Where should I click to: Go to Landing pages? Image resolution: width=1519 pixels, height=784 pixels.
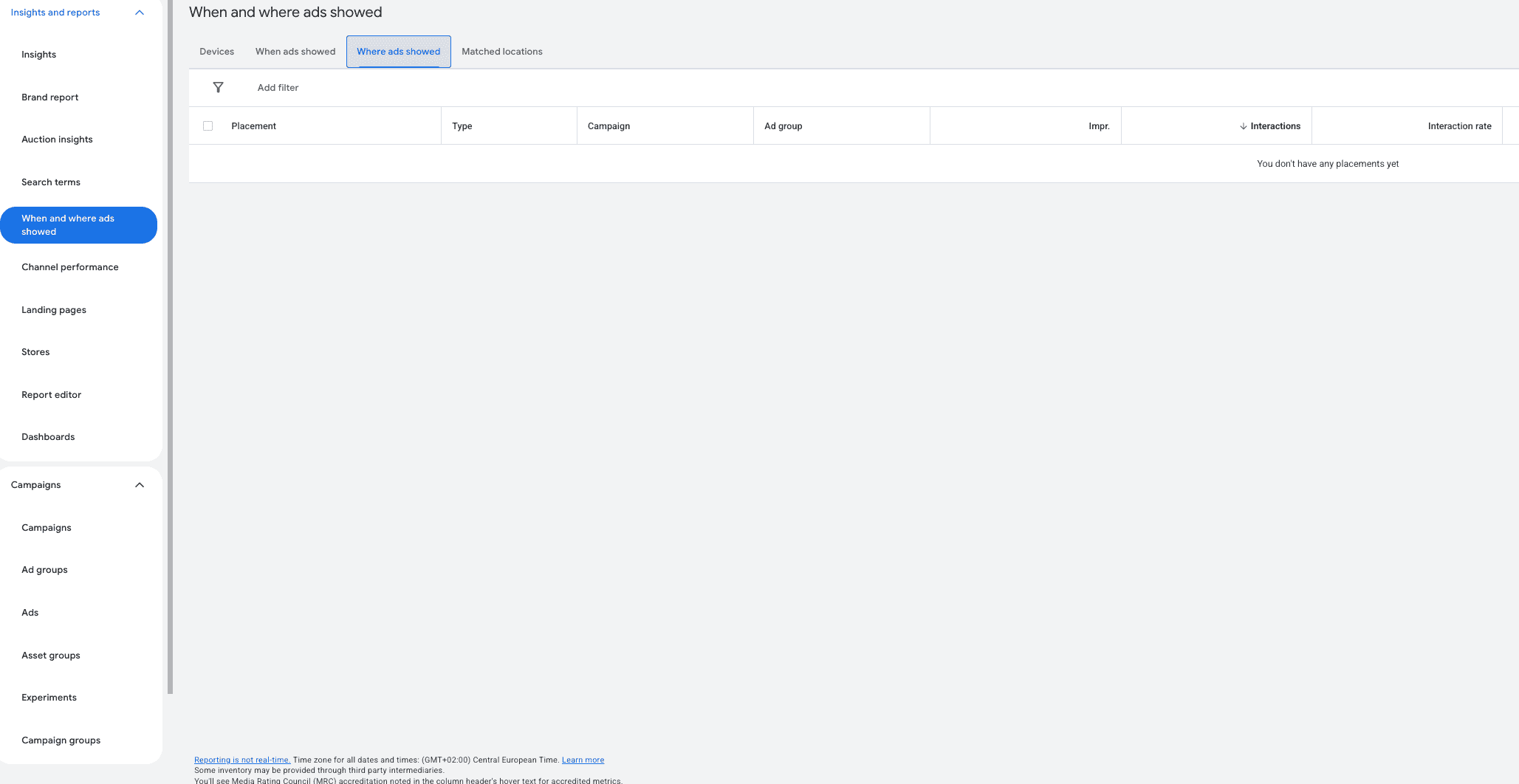point(54,310)
